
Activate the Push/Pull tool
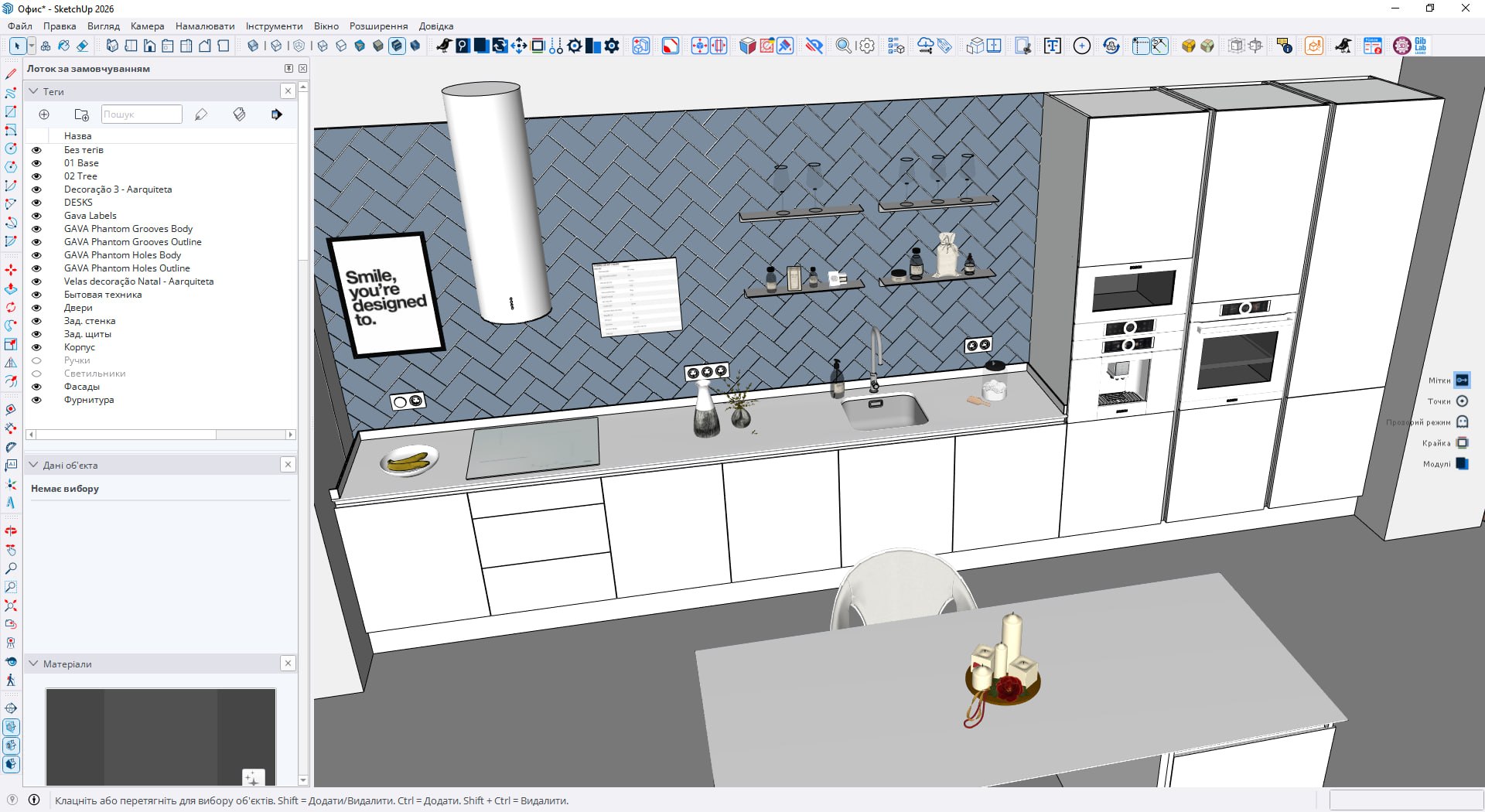[11, 288]
